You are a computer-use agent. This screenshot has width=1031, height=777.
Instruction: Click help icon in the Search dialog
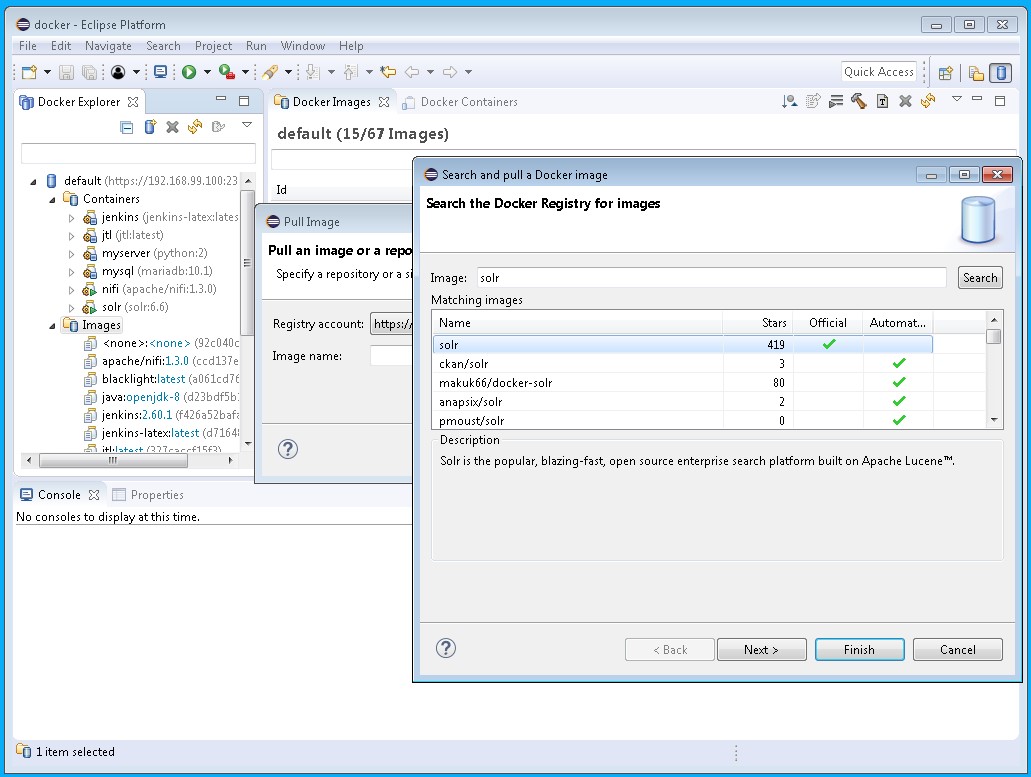(x=446, y=648)
